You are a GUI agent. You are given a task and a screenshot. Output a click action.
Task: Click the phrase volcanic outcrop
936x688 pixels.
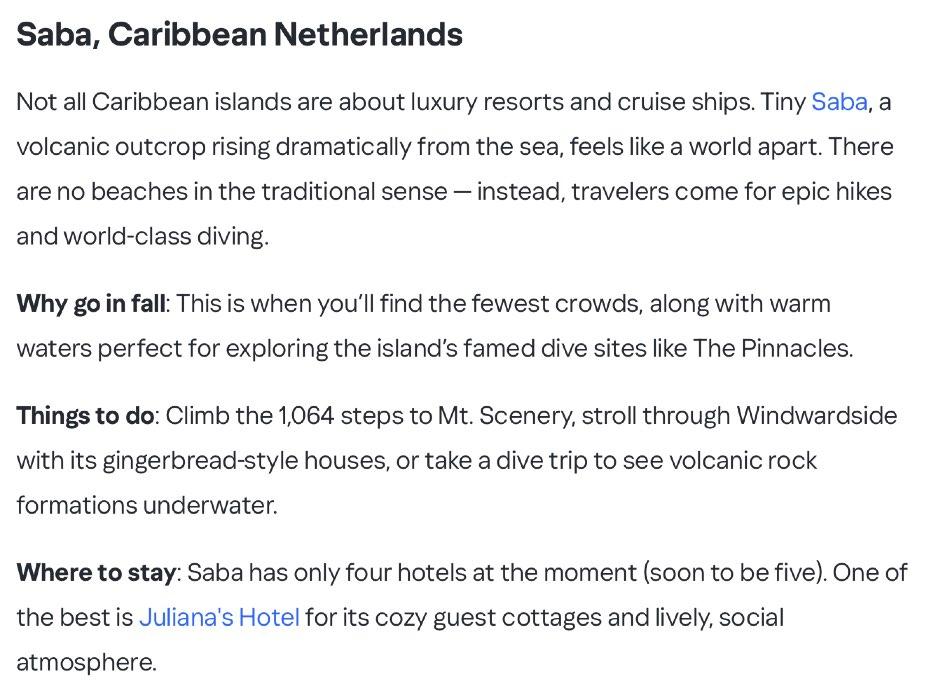[111, 147]
